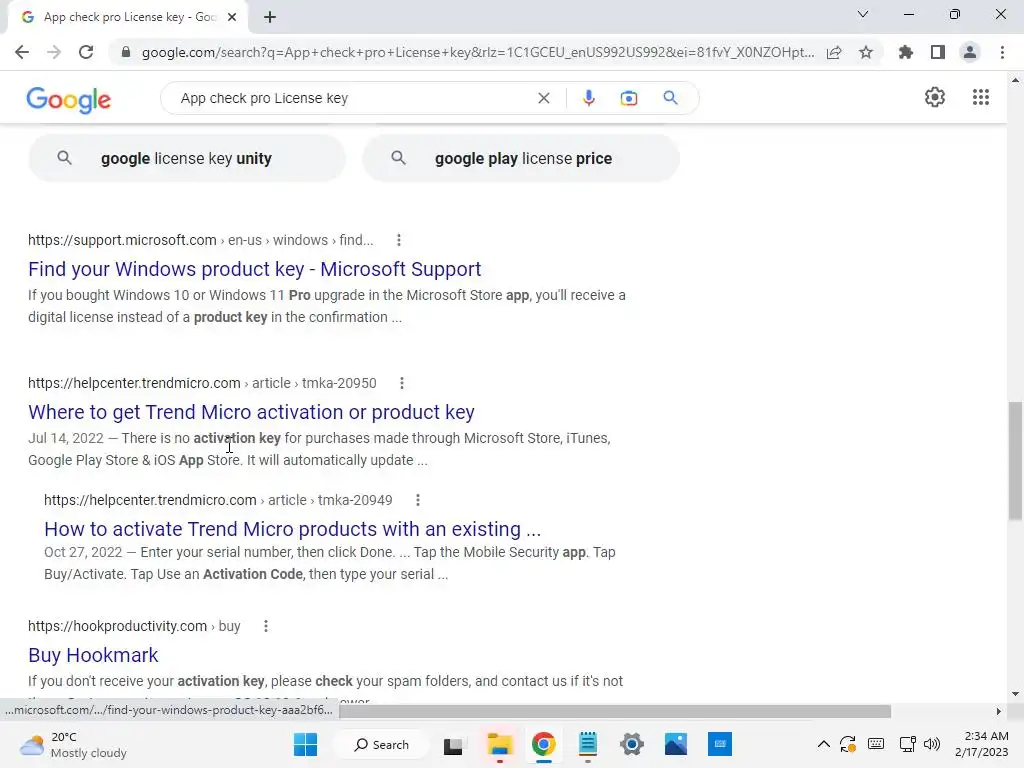This screenshot has height=768, width=1024.
Task: Open the Chrome extensions puzzle icon
Action: click(x=906, y=52)
